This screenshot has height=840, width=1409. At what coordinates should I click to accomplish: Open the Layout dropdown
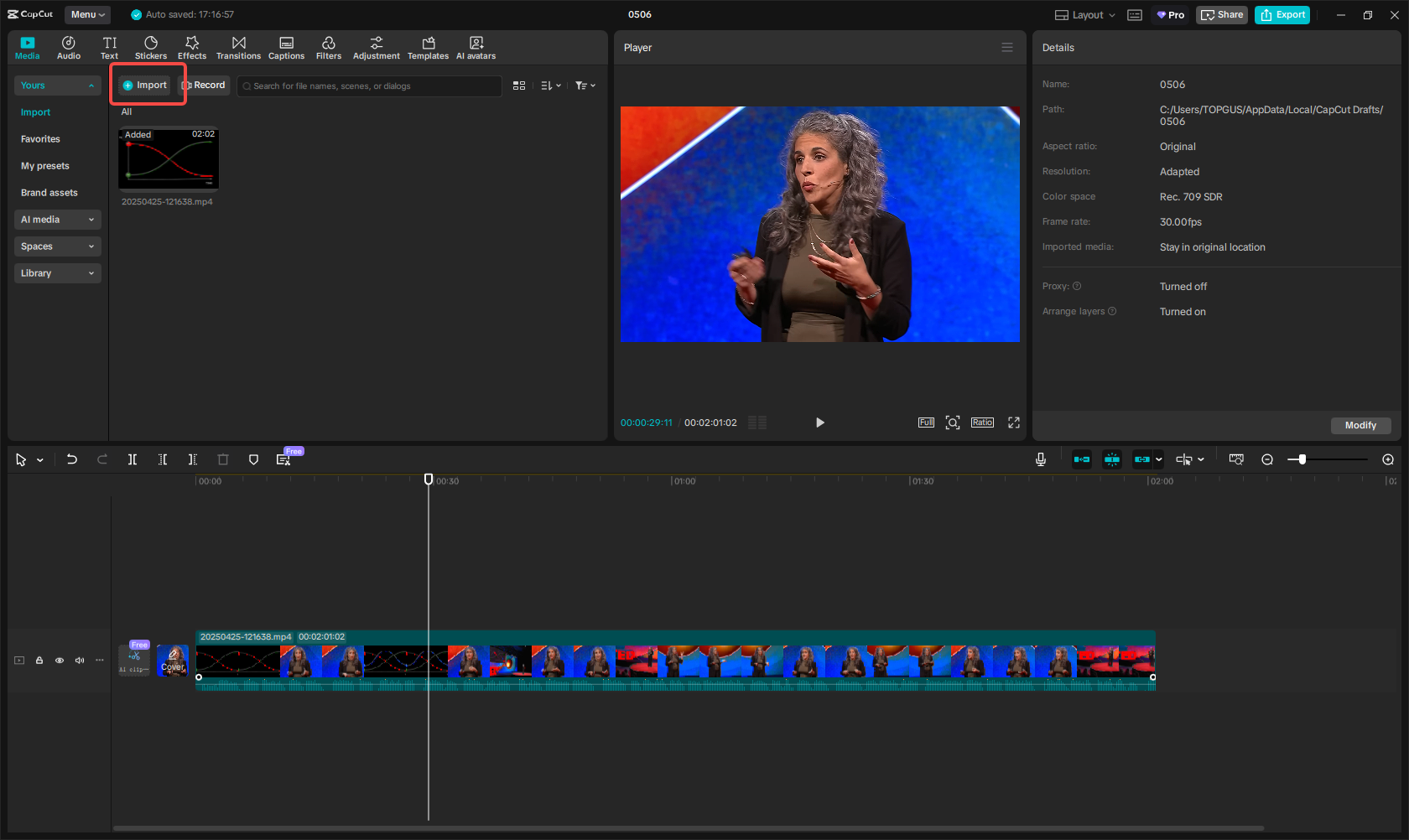pyautogui.click(x=1085, y=15)
